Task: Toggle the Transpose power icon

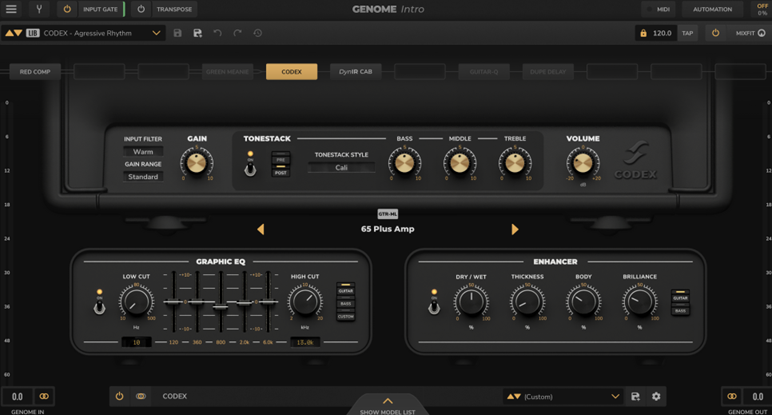Action: [x=141, y=9]
